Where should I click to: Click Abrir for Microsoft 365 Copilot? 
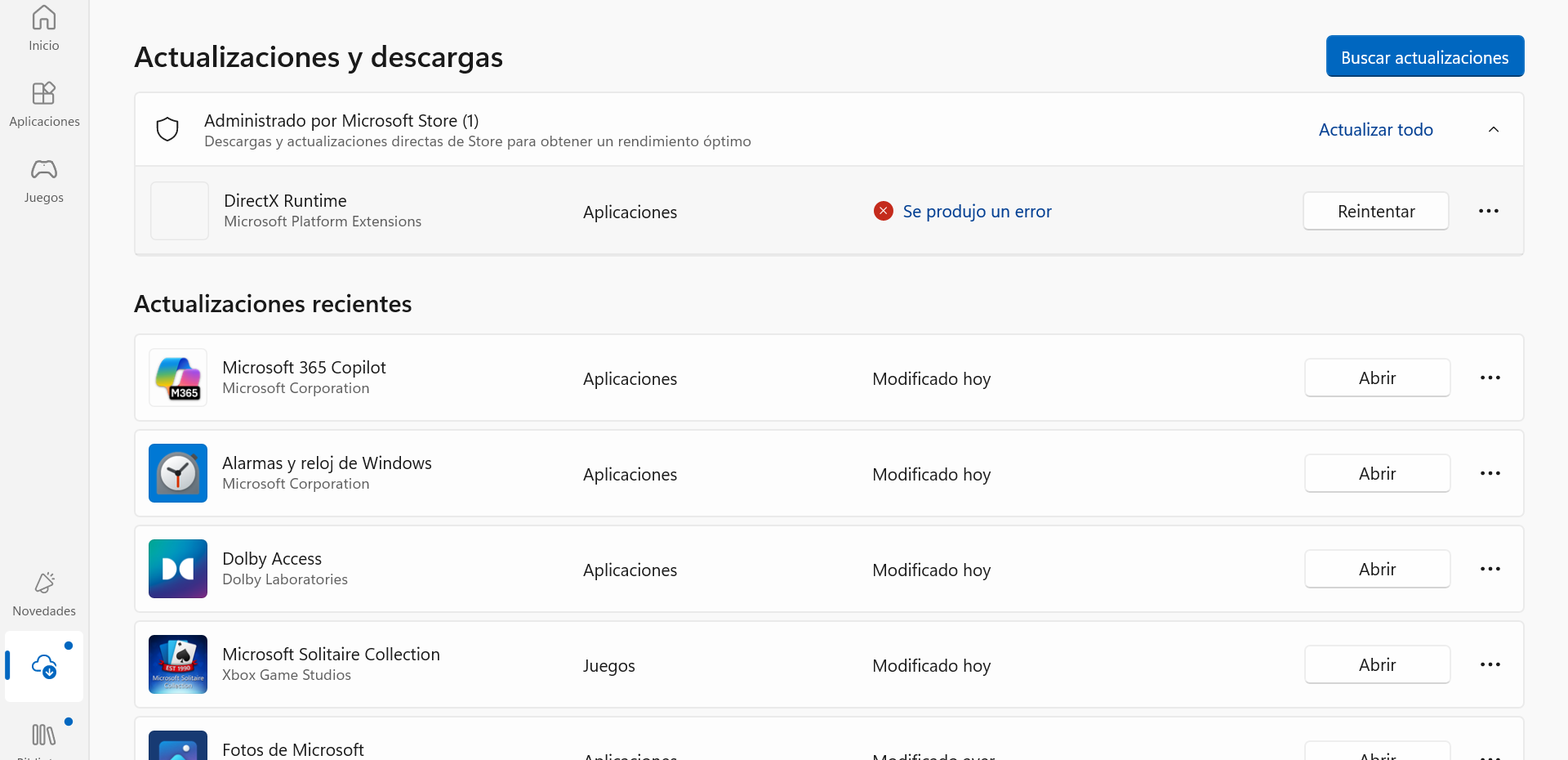(1378, 378)
